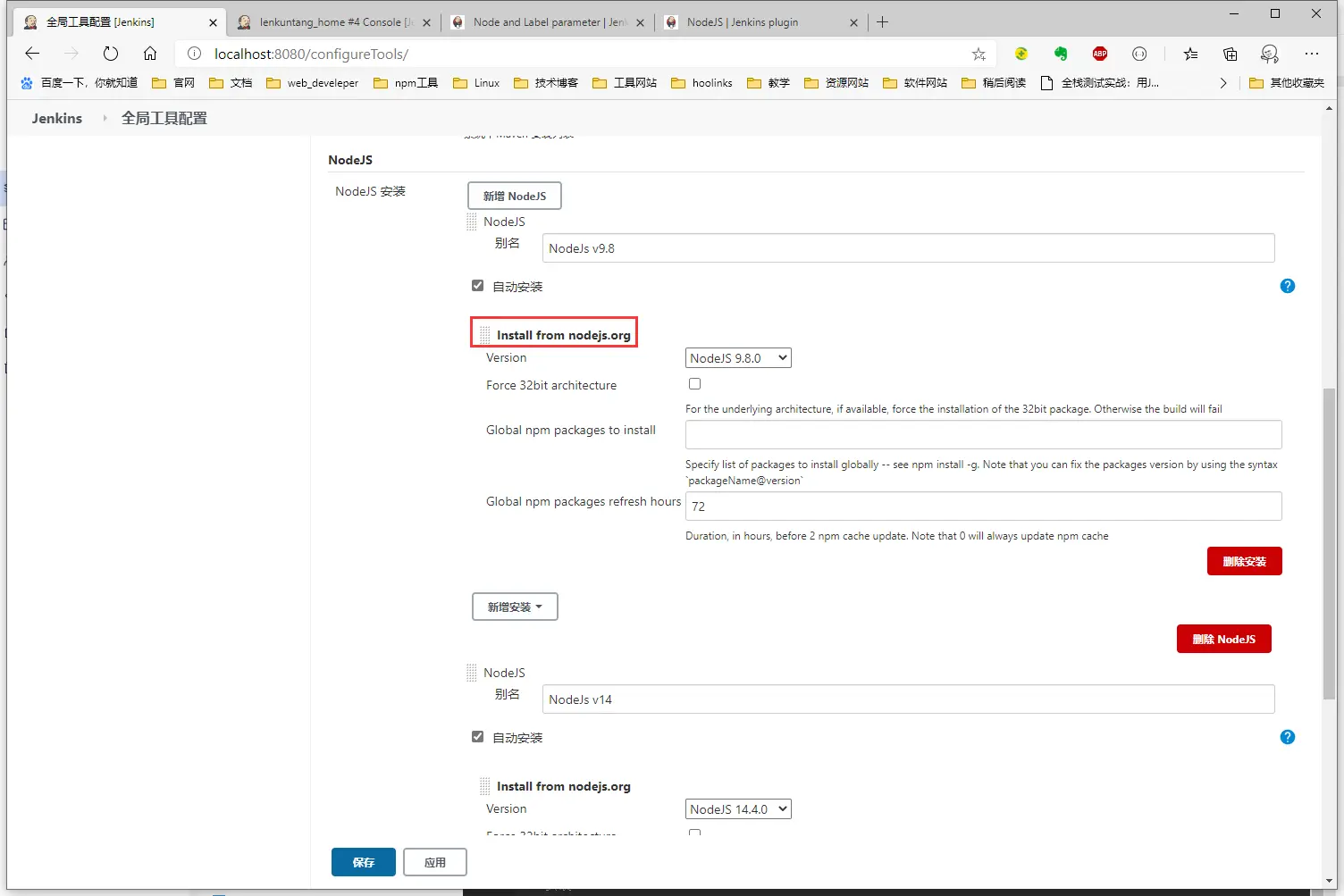This screenshot has width=1344, height=896.
Task: Enable Force 32bit architecture for NodeJS 9.8.0
Action: click(x=694, y=384)
